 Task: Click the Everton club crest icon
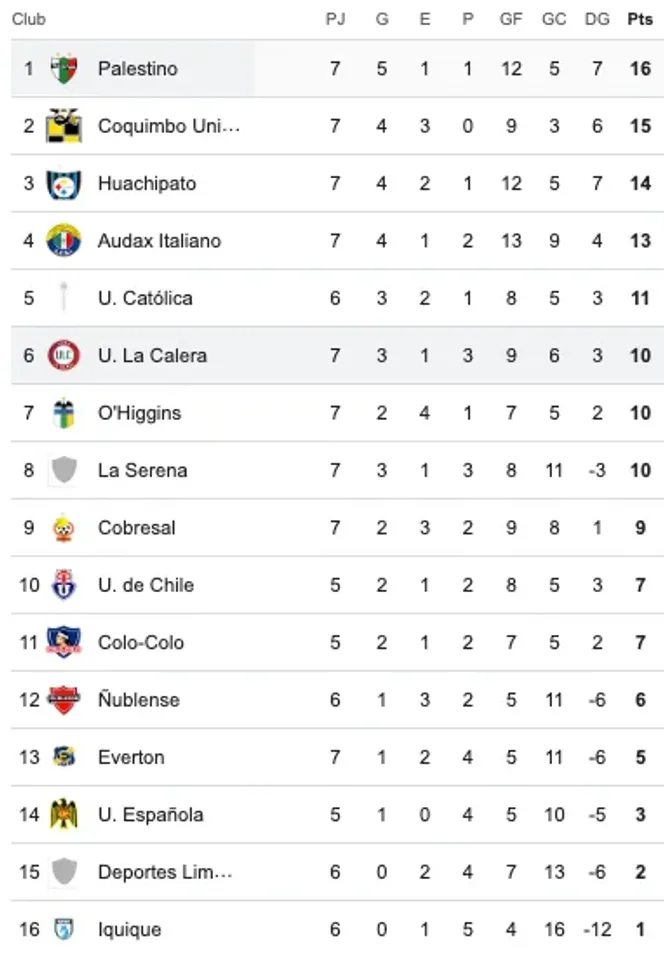click(64, 757)
